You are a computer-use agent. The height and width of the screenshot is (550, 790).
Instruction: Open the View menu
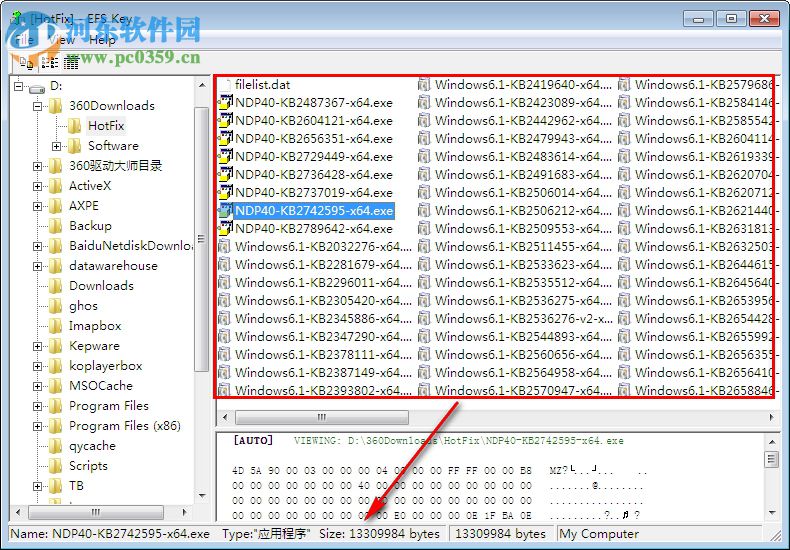pyautogui.click(x=61, y=40)
